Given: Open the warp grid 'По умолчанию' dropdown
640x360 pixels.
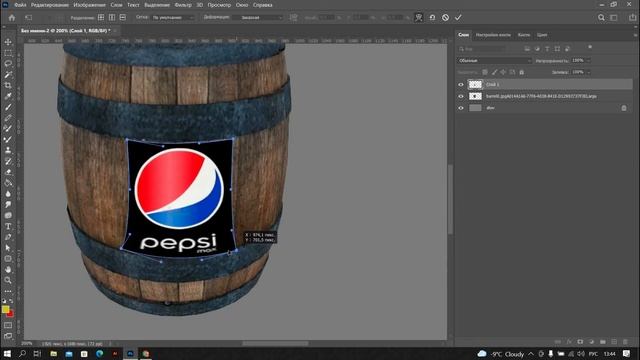Looking at the screenshot, I should (173, 18).
